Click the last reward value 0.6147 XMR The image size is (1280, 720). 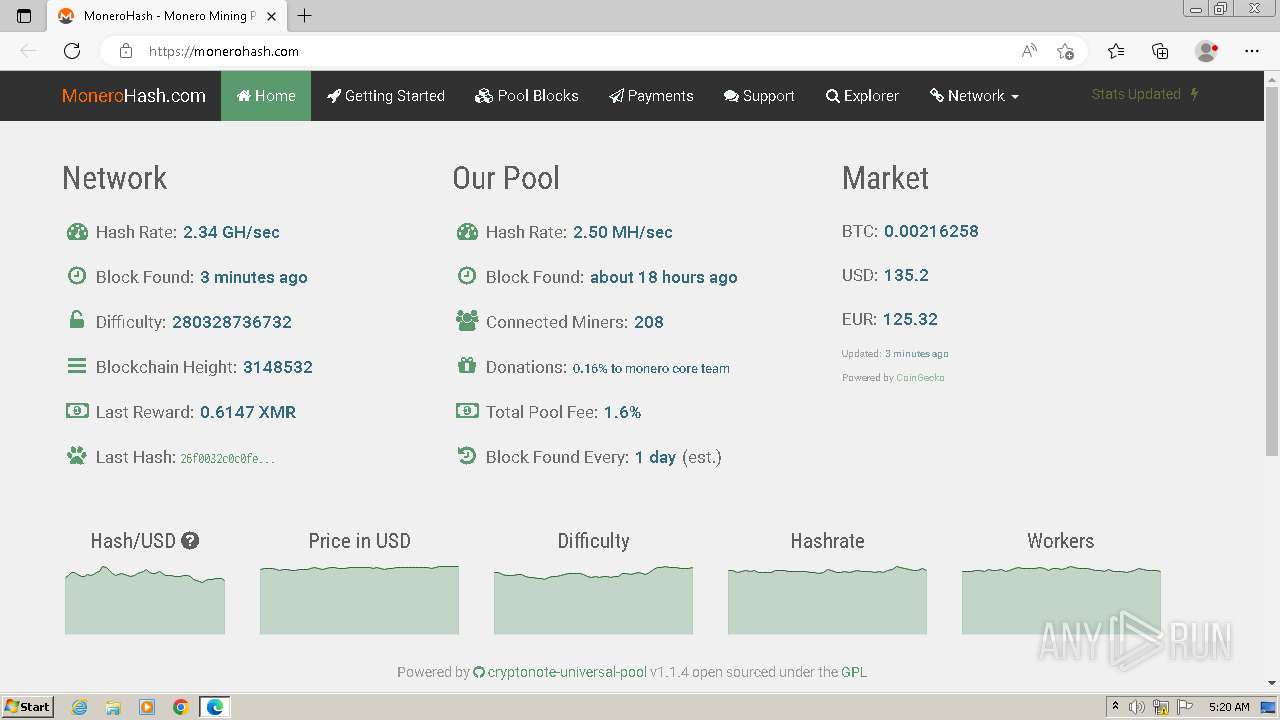pyautogui.click(x=248, y=412)
